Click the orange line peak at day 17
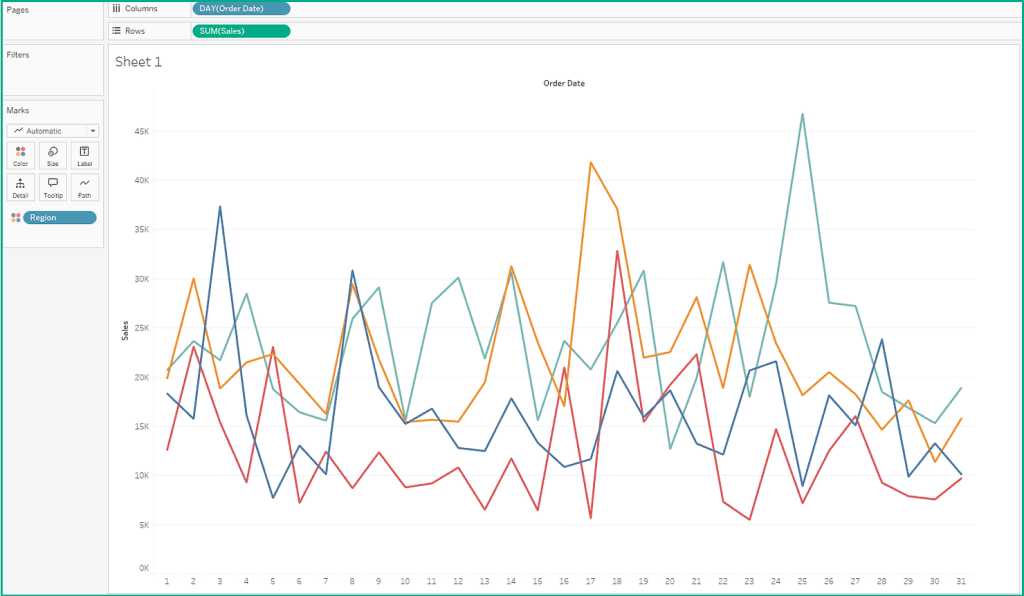Screen dimensions: 1024x596 point(590,162)
